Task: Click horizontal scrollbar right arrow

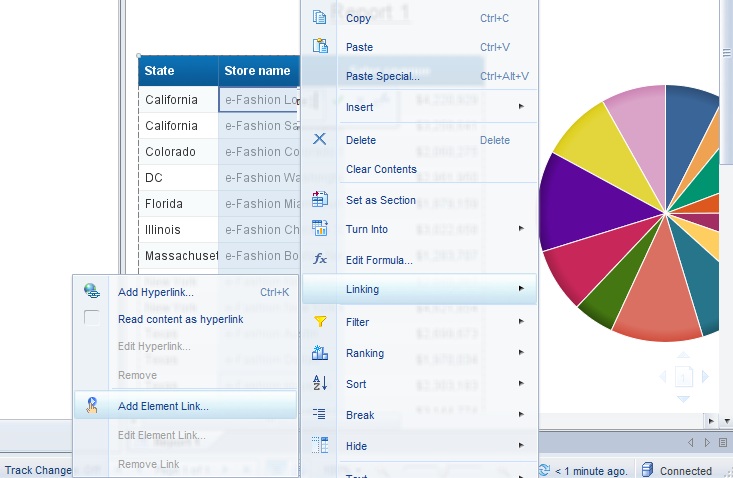Action: [711, 421]
